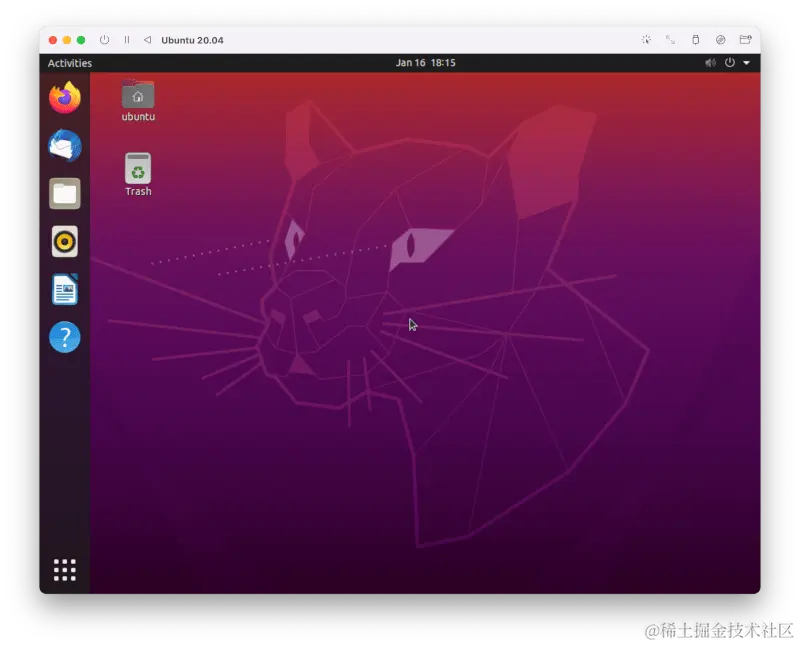Launch Rhythmbox music player
The image size is (800, 646).
(65, 241)
